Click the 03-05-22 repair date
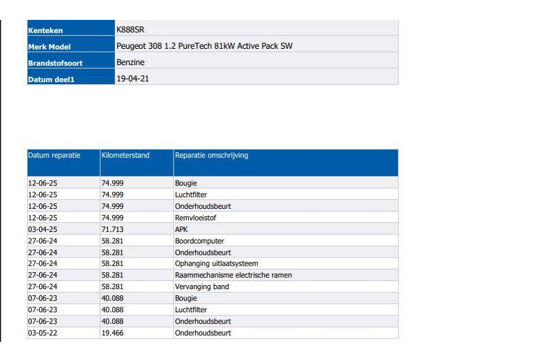The image size is (540, 360). pos(43,333)
